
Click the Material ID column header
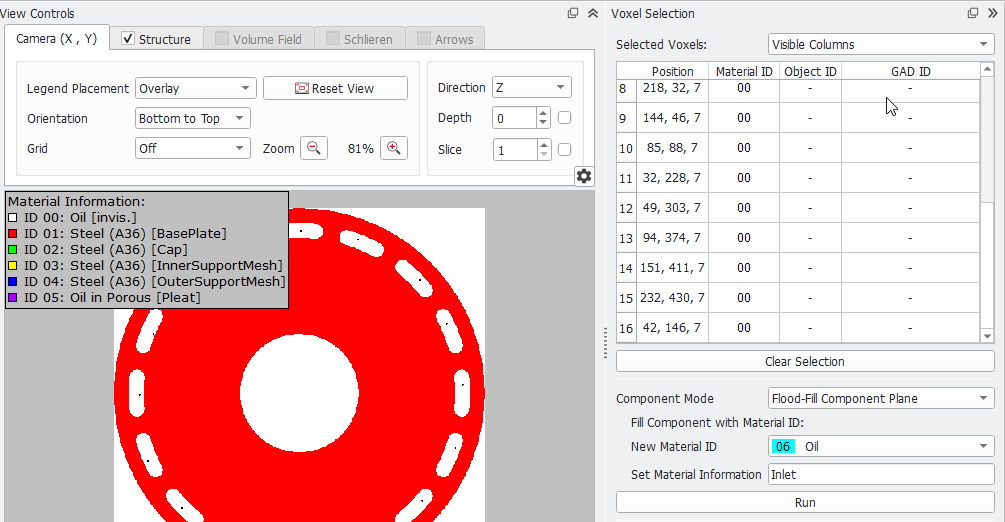point(744,71)
